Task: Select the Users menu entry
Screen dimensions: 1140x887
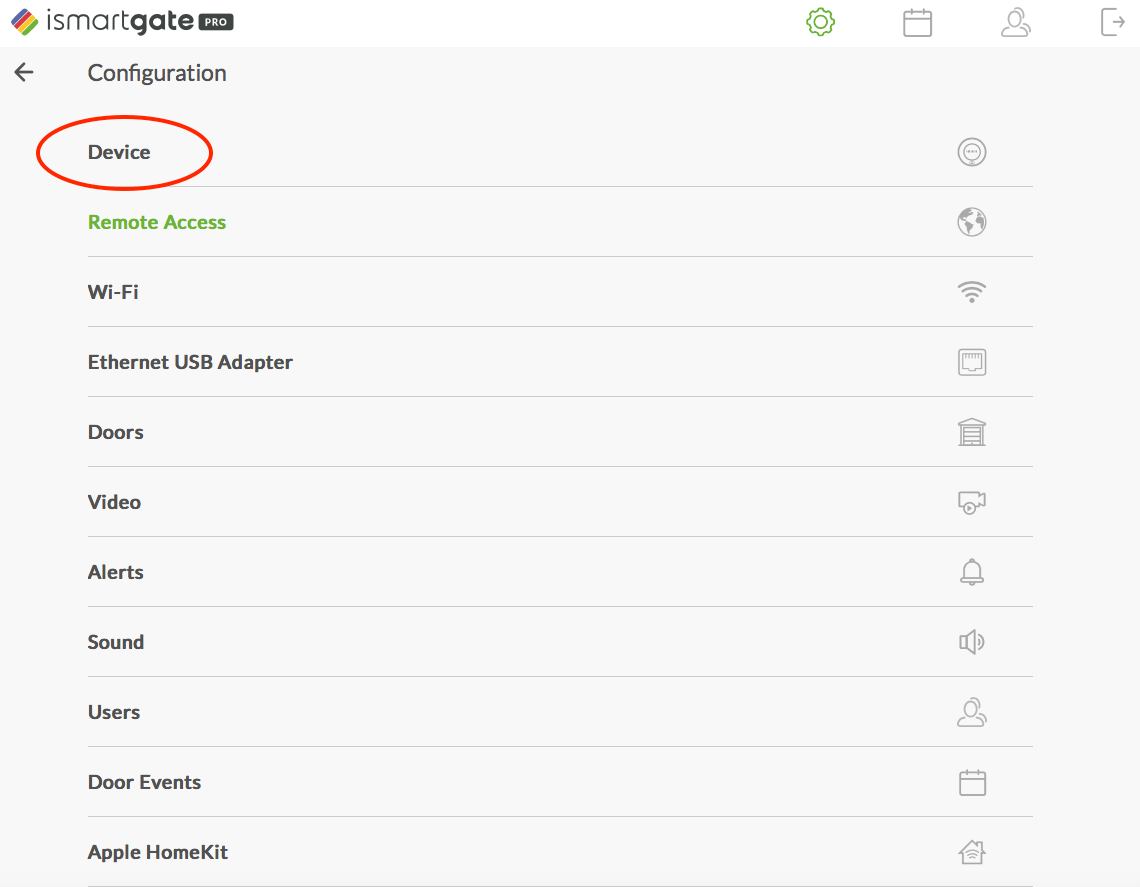Action: [114, 712]
